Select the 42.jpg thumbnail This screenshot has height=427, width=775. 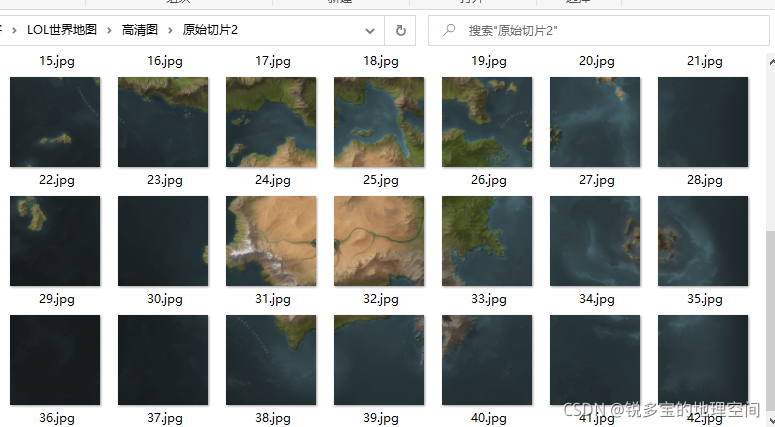(x=703, y=360)
